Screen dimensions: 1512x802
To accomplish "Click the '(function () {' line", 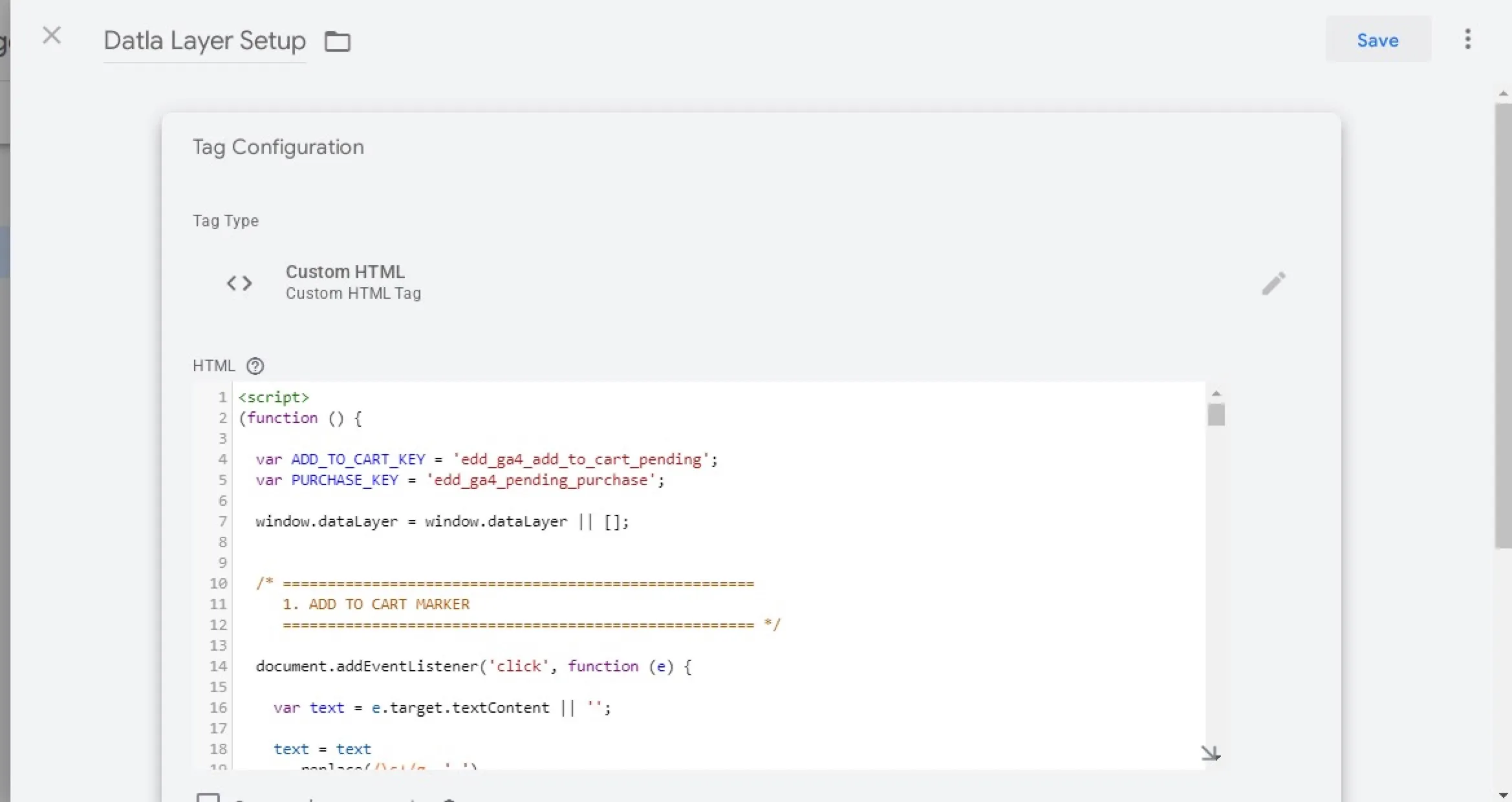I will click(x=300, y=418).
